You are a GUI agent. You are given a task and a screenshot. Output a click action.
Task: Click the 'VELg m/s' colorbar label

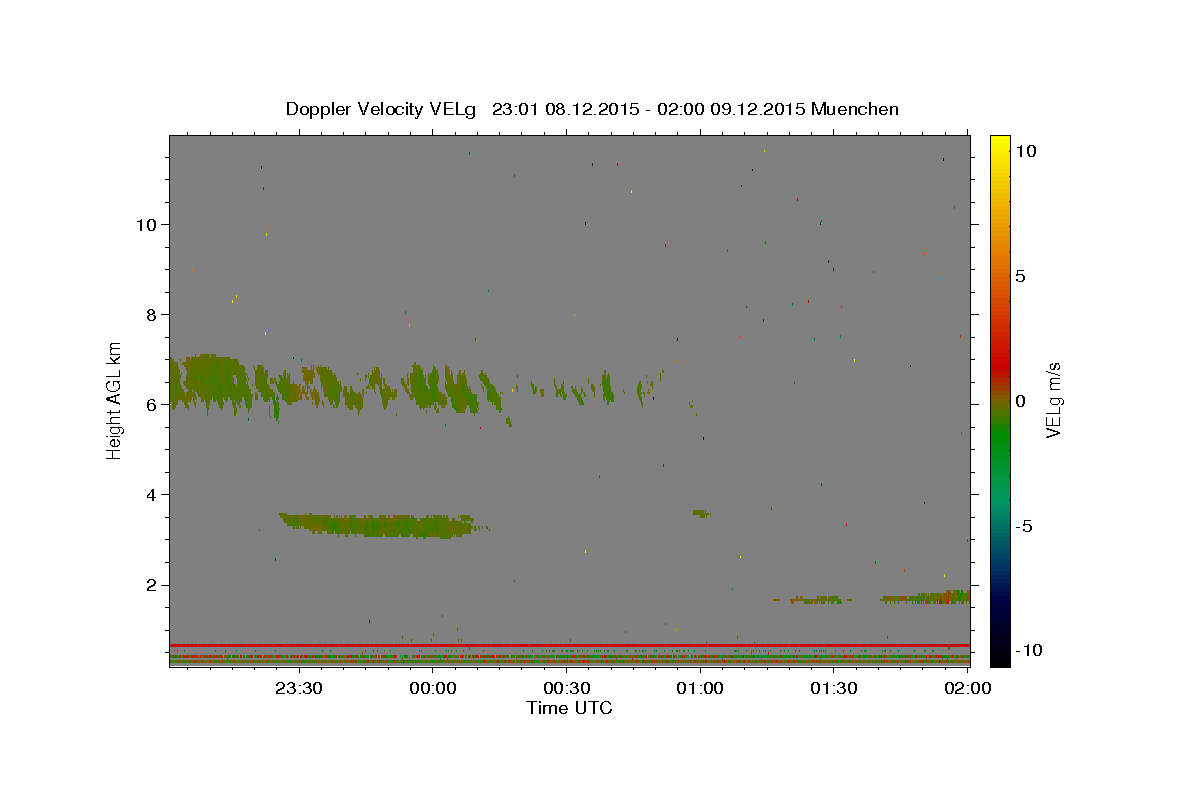pos(1053,401)
